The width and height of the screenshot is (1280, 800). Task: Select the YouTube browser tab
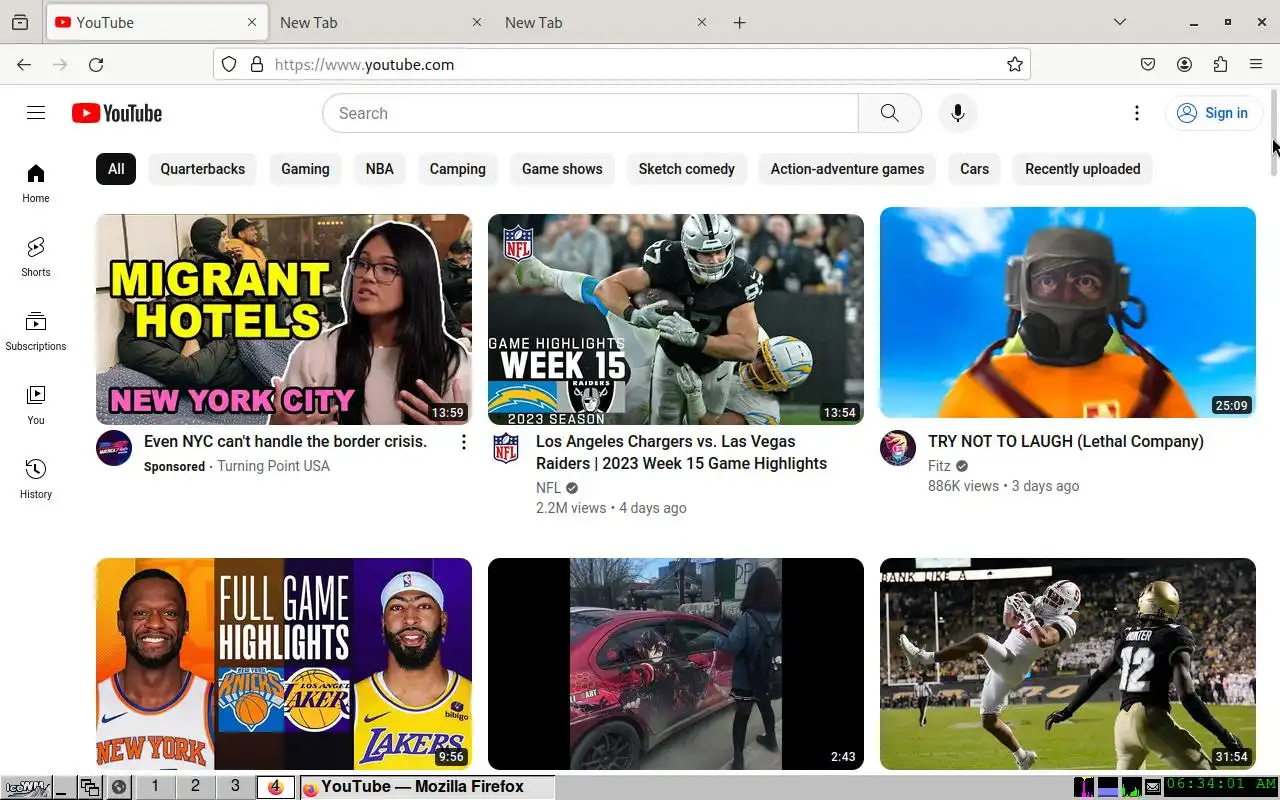click(x=157, y=22)
